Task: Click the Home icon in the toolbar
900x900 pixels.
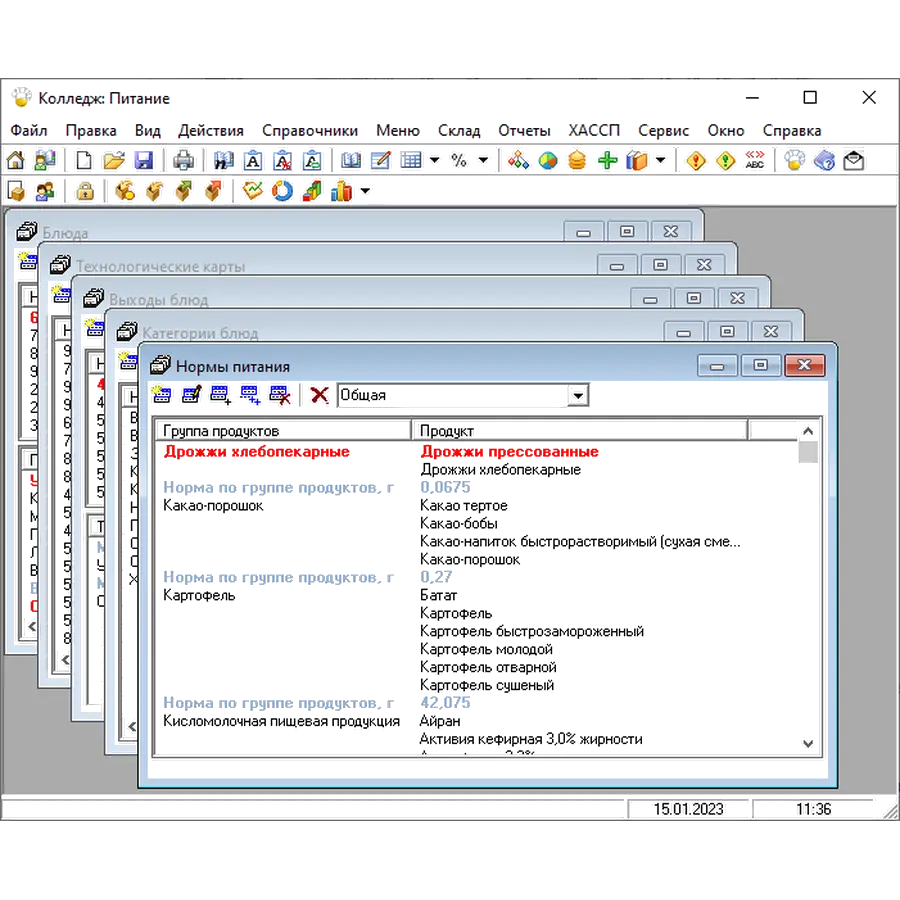Action: 15,160
